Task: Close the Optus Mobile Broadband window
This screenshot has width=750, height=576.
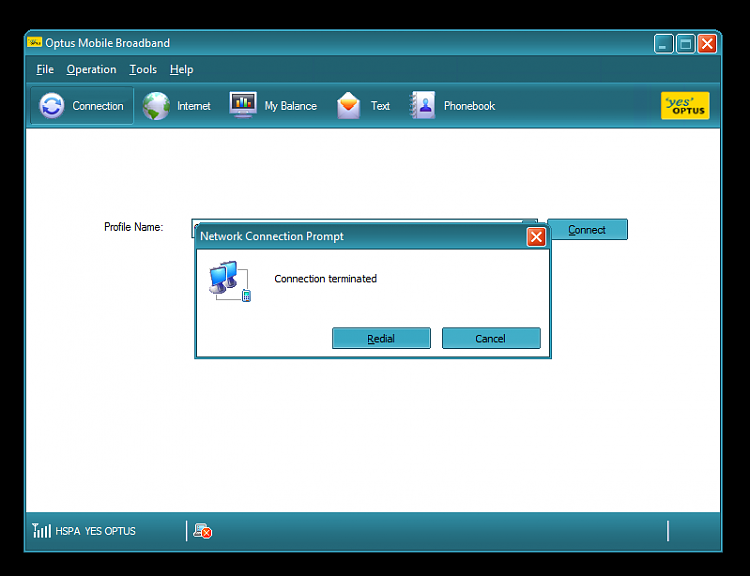Action: [707, 44]
